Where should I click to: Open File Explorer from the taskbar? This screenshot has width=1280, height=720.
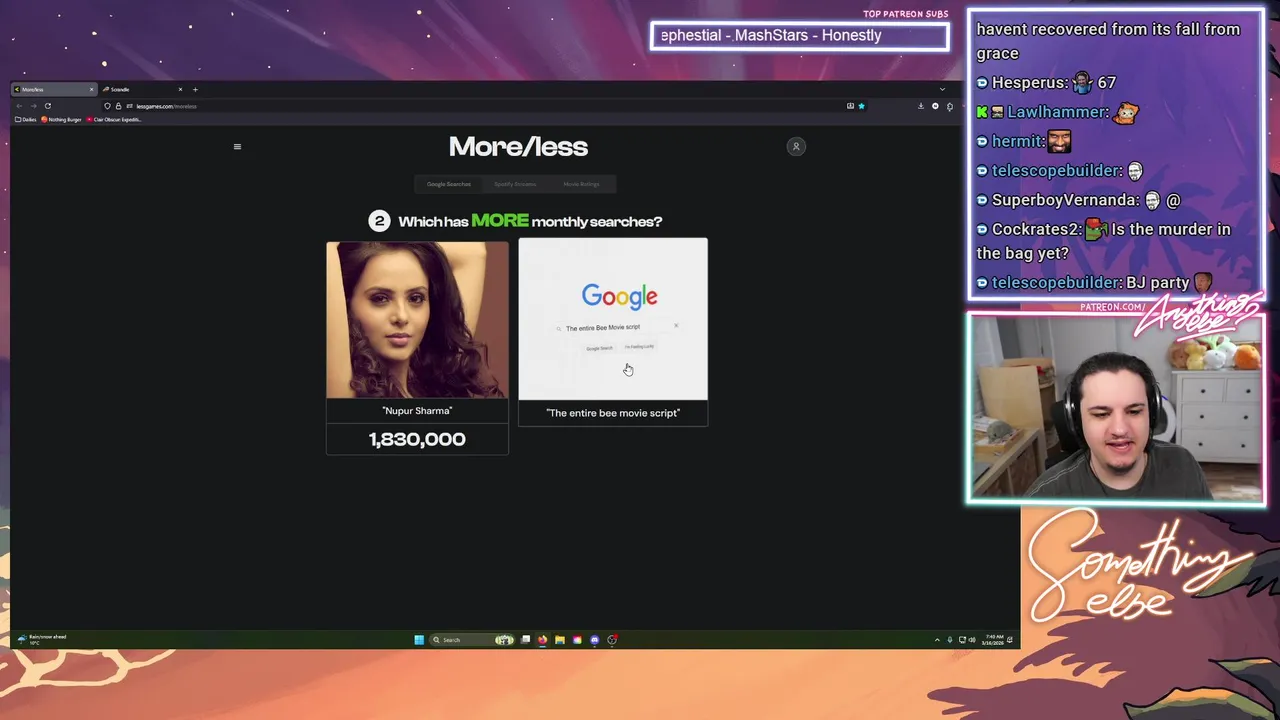pyautogui.click(x=560, y=640)
